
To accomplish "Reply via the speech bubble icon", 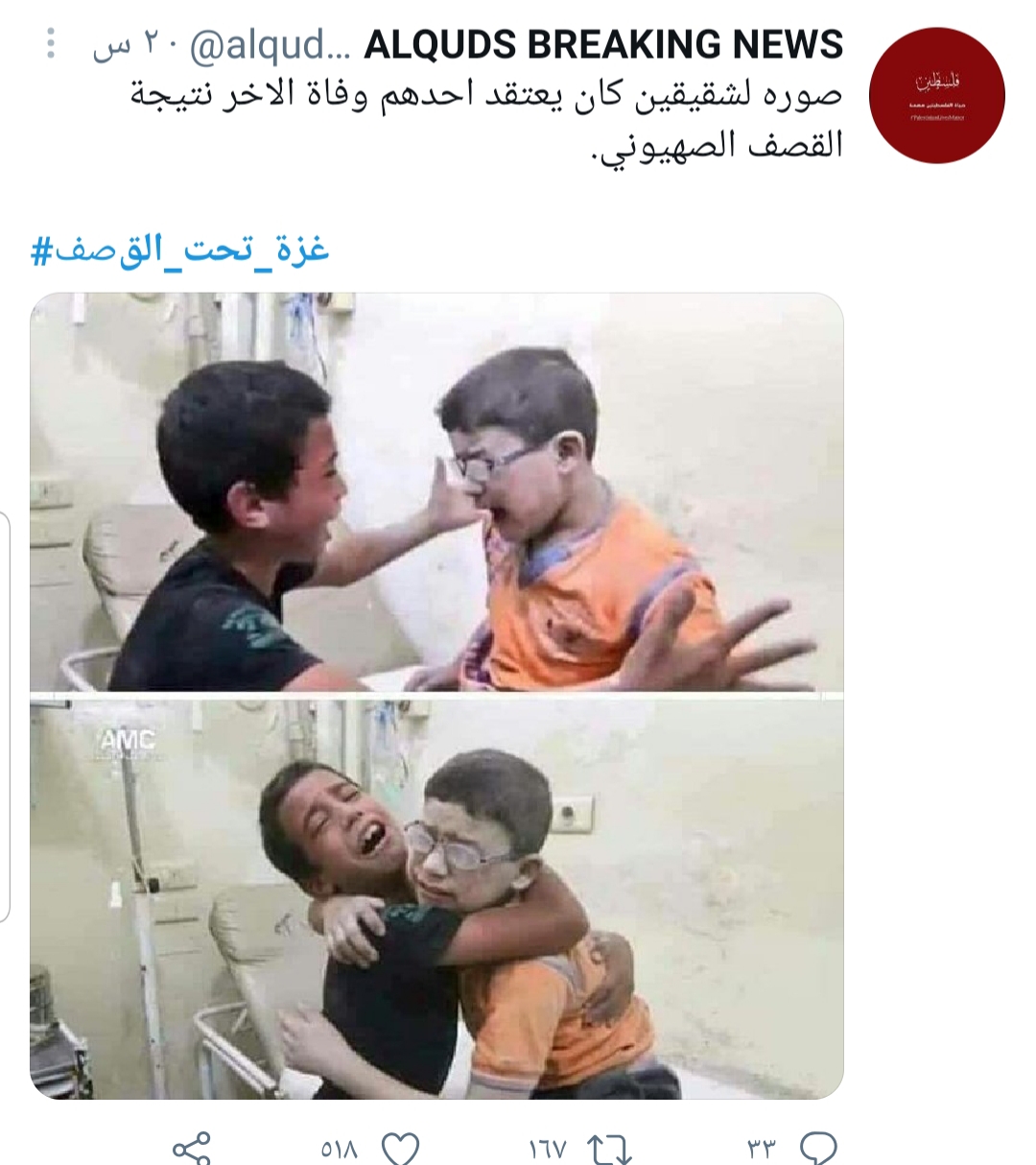I will coord(817,1148).
